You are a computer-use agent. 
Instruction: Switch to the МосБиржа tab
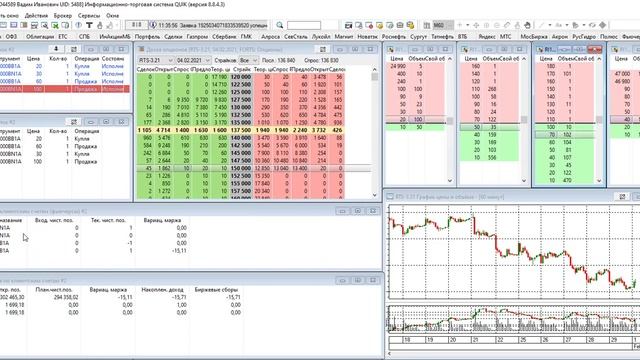coord(534,36)
